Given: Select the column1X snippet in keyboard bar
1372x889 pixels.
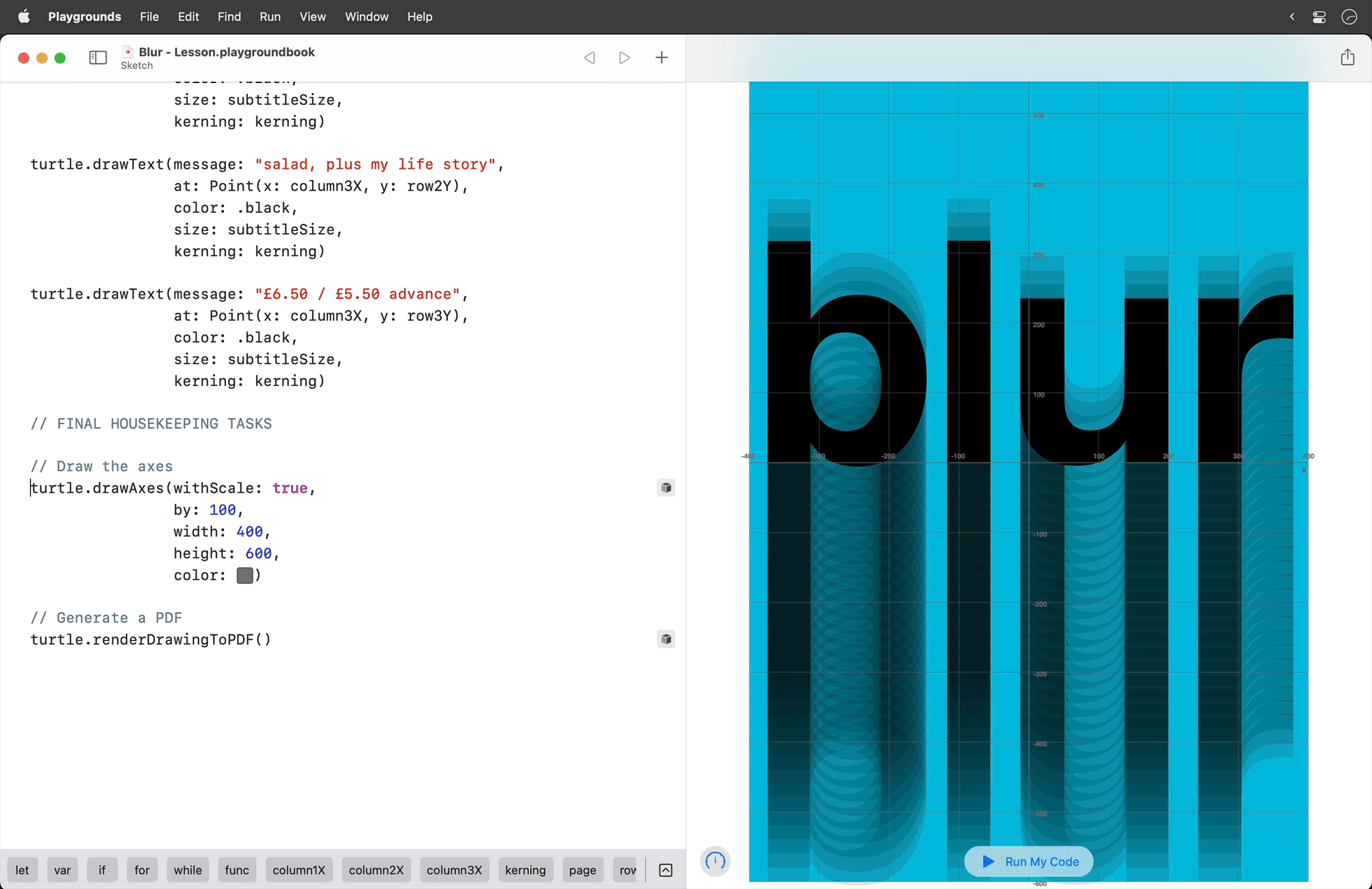Looking at the screenshot, I should [x=301, y=870].
